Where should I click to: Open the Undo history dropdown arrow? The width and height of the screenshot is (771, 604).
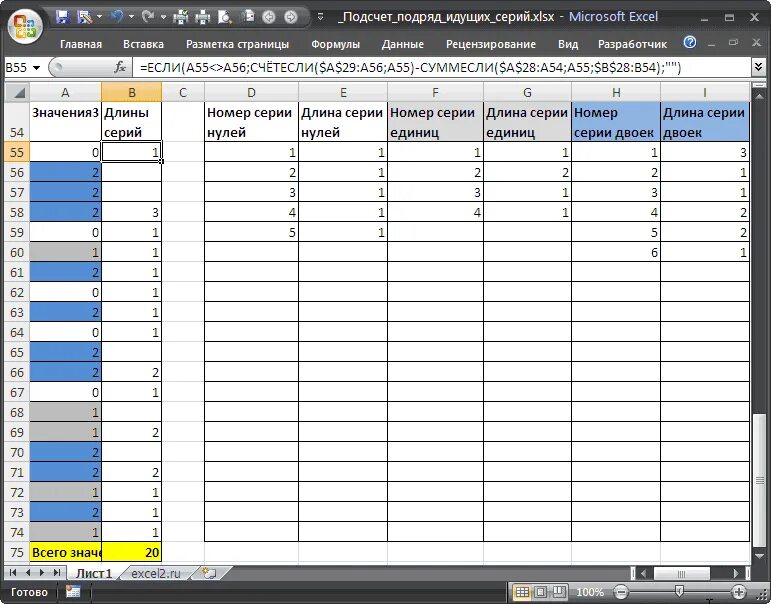coord(131,17)
